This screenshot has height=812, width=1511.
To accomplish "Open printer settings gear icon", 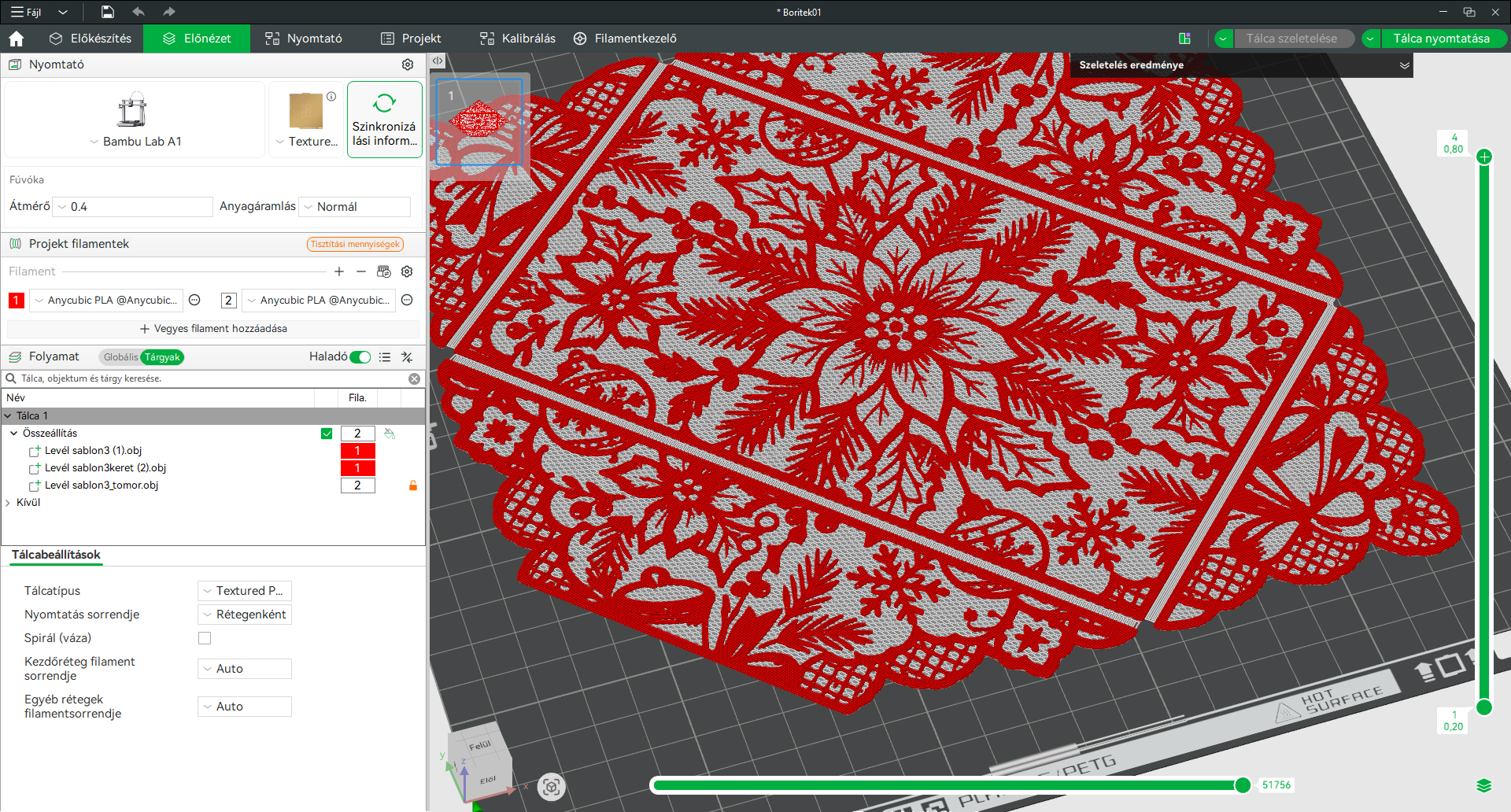I will (x=408, y=65).
